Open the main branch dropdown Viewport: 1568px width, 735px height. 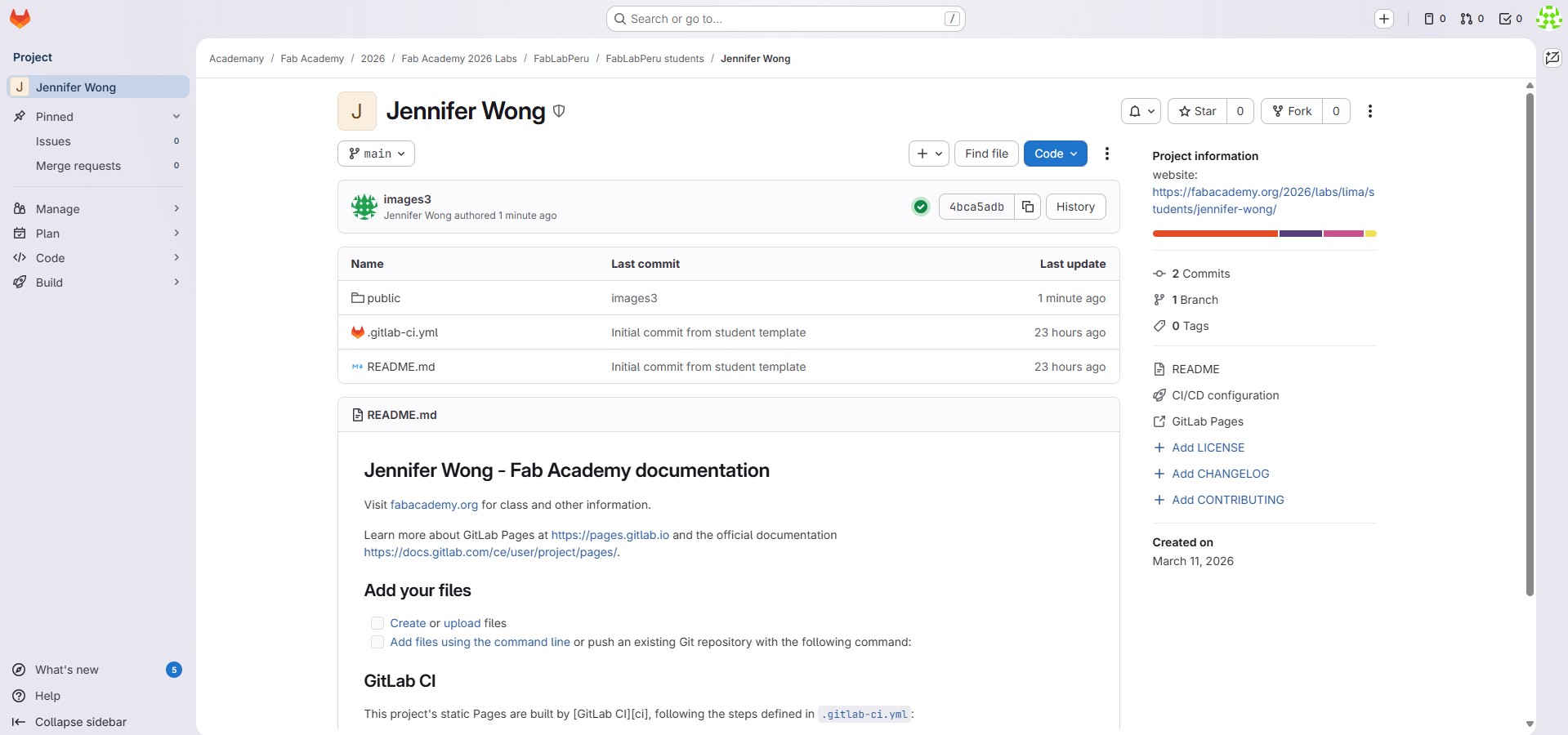tap(376, 154)
